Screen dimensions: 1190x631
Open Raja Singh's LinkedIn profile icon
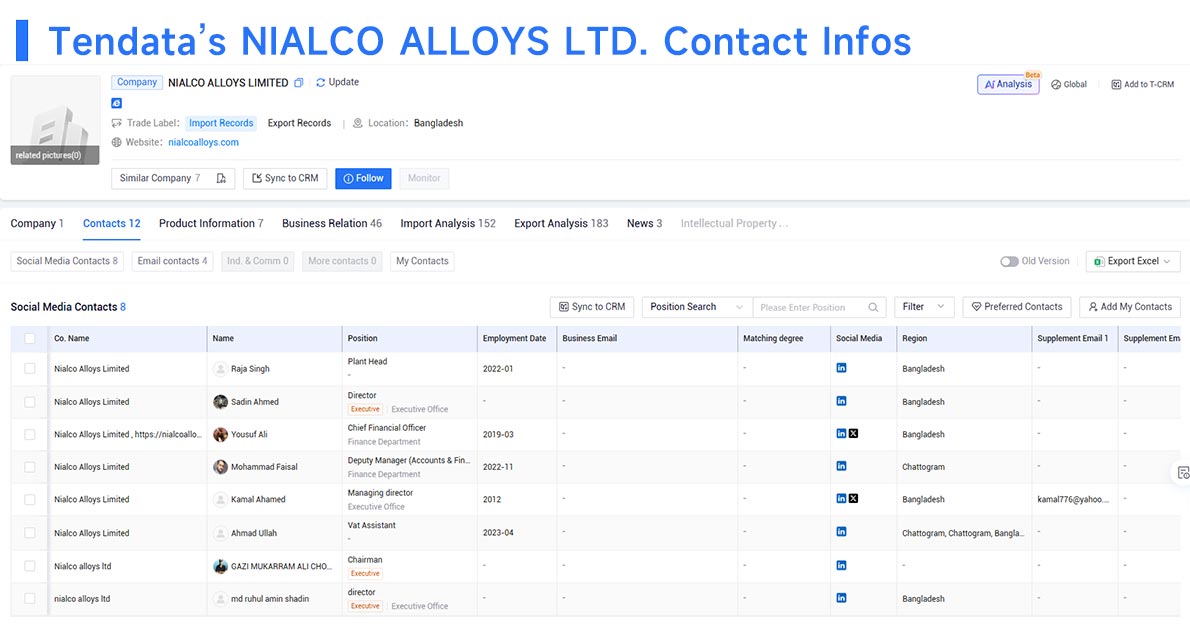point(841,368)
